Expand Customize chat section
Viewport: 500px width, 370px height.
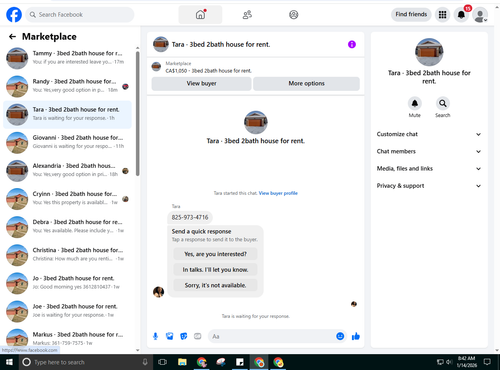point(429,134)
